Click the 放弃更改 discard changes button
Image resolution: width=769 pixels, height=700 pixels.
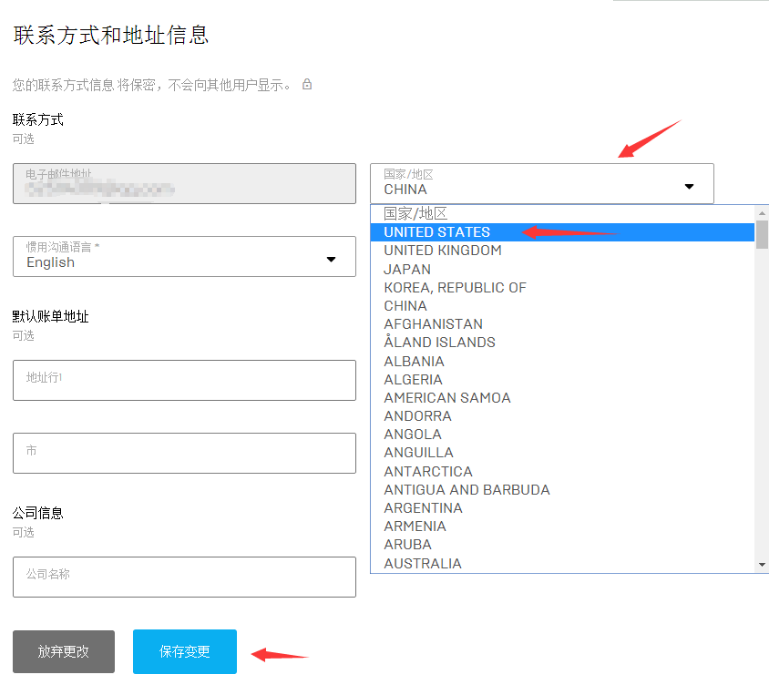(x=64, y=651)
